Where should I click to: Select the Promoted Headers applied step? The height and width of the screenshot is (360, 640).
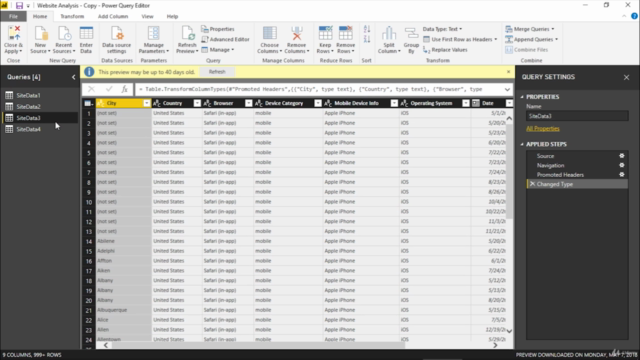577,175
